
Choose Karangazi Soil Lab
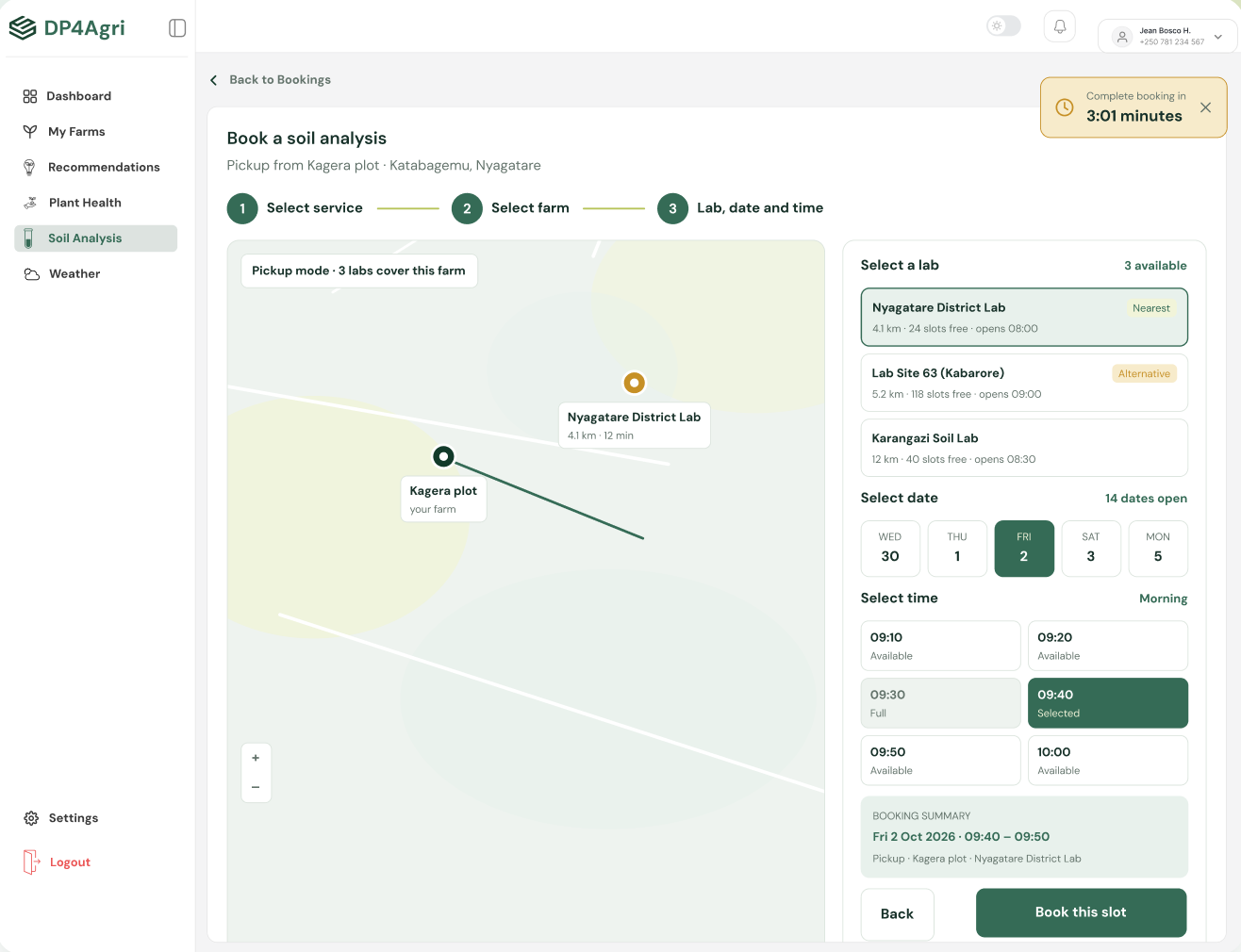1024,448
